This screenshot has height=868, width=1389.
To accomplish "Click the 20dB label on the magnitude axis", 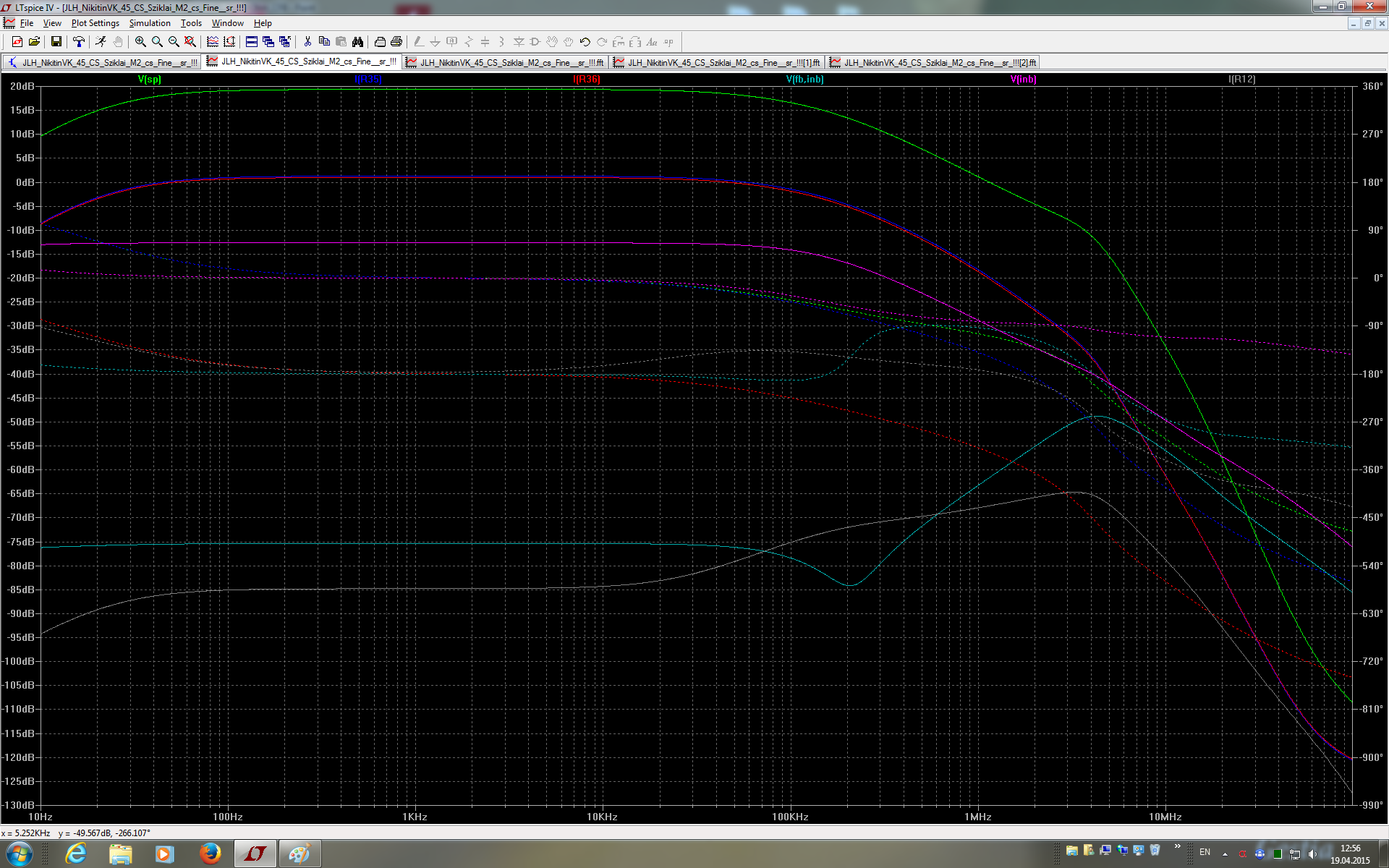I will [x=22, y=86].
